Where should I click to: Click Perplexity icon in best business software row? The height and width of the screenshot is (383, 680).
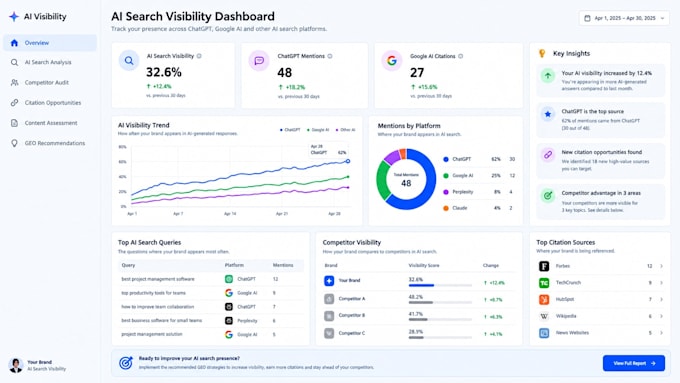(229, 321)
